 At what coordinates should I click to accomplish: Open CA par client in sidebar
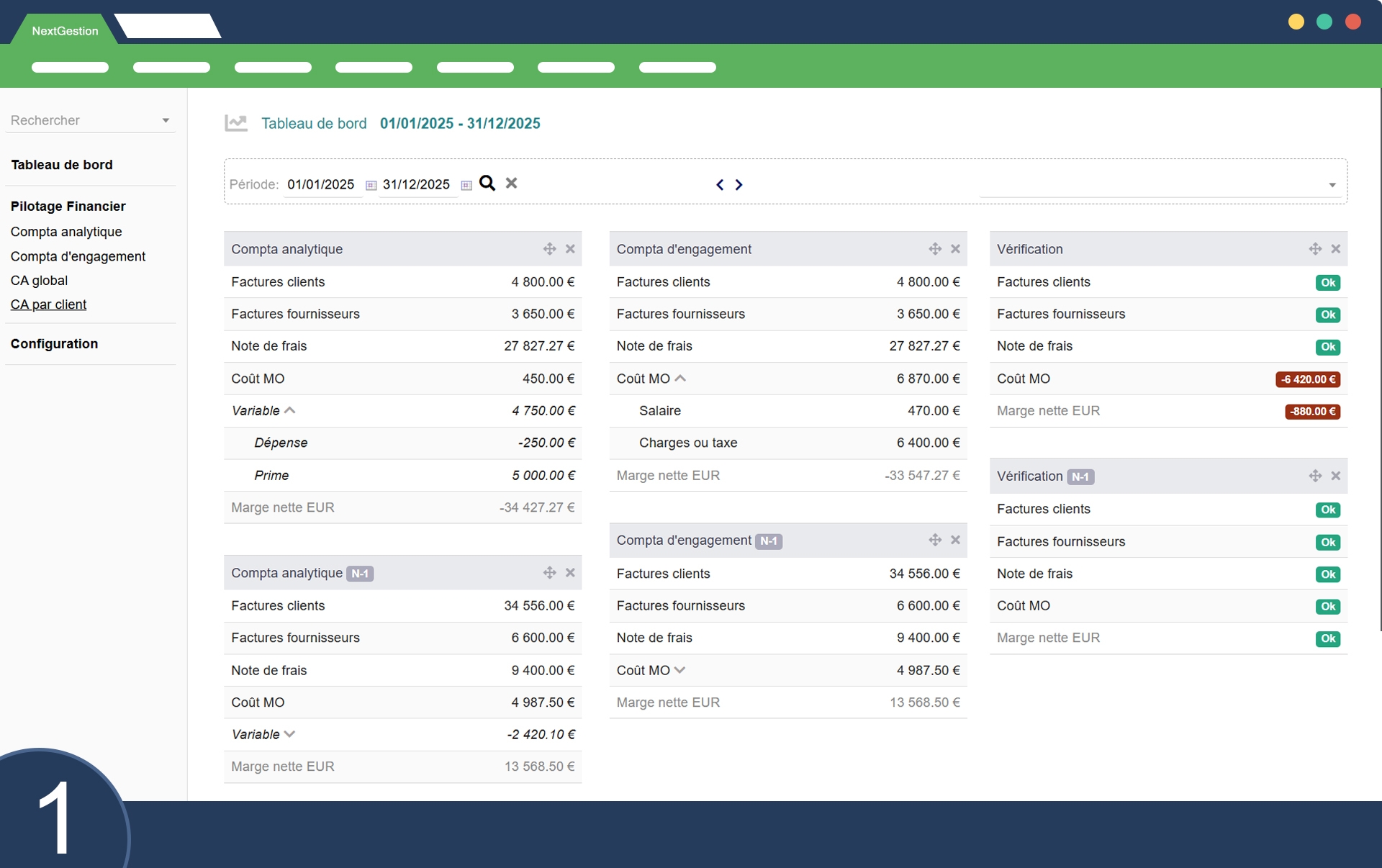(x=48, y=304)
